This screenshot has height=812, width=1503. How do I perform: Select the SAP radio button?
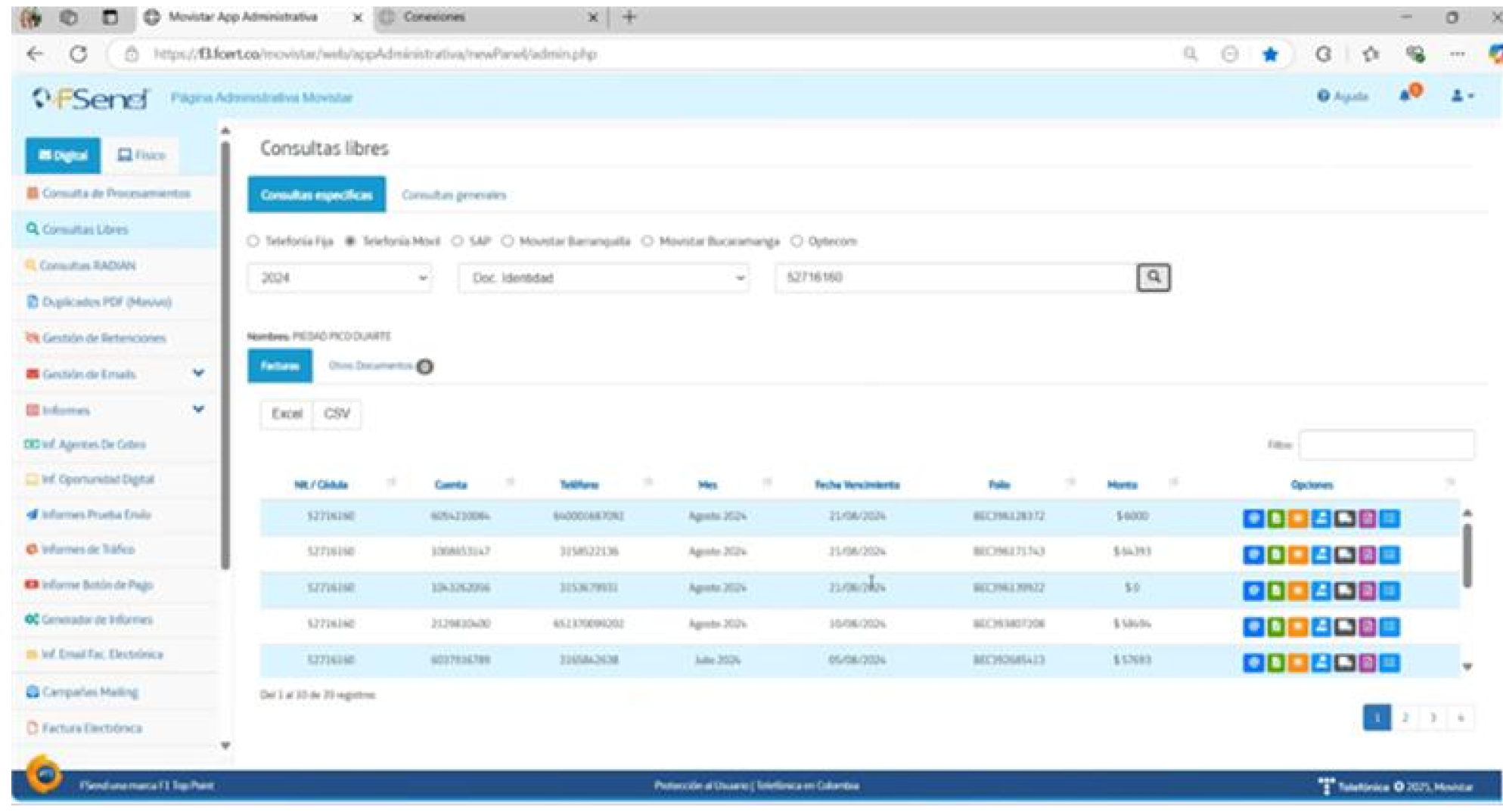pyautogui.click(x=458, y=241)
